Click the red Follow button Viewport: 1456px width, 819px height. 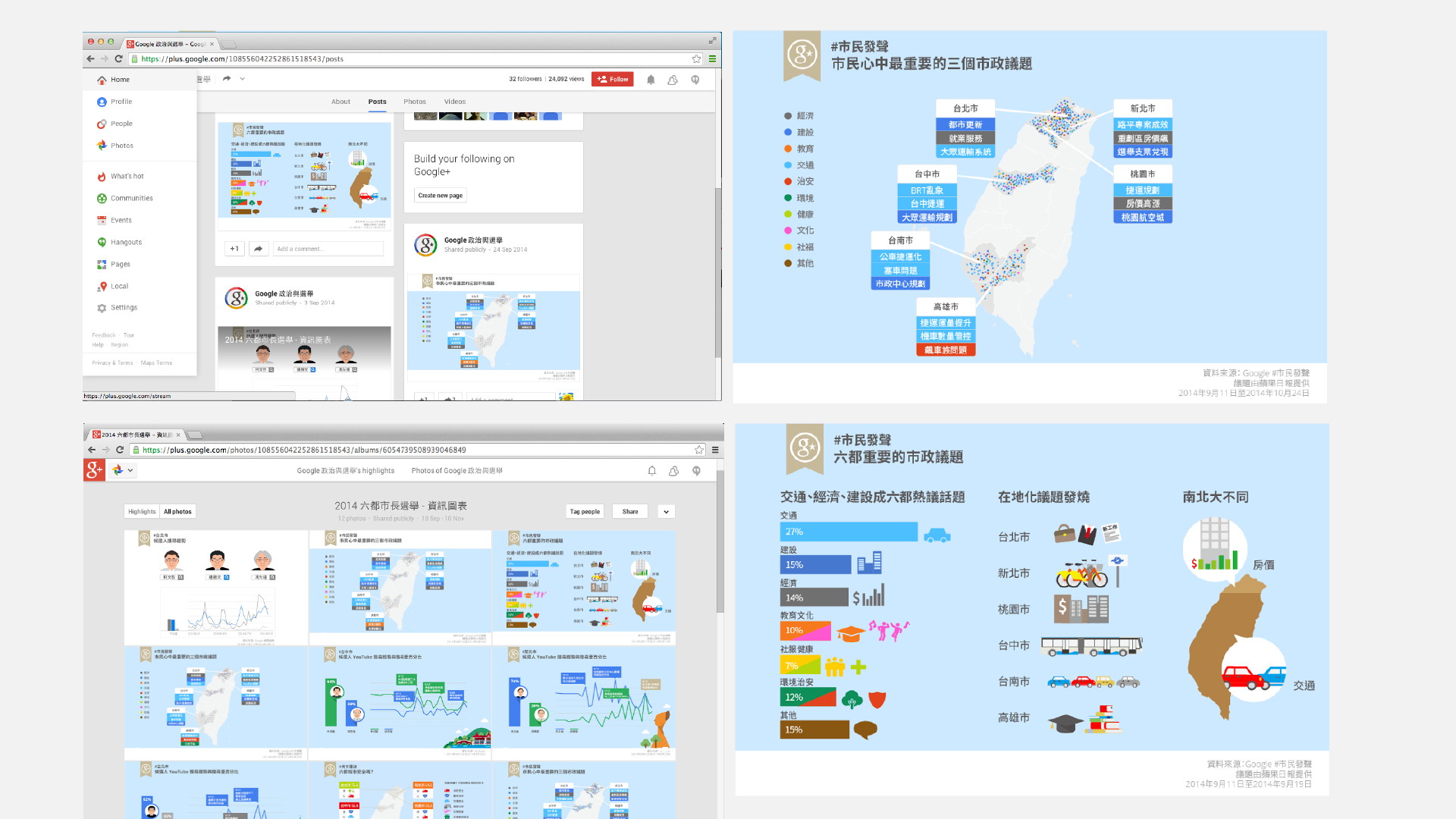click(613, 79)
